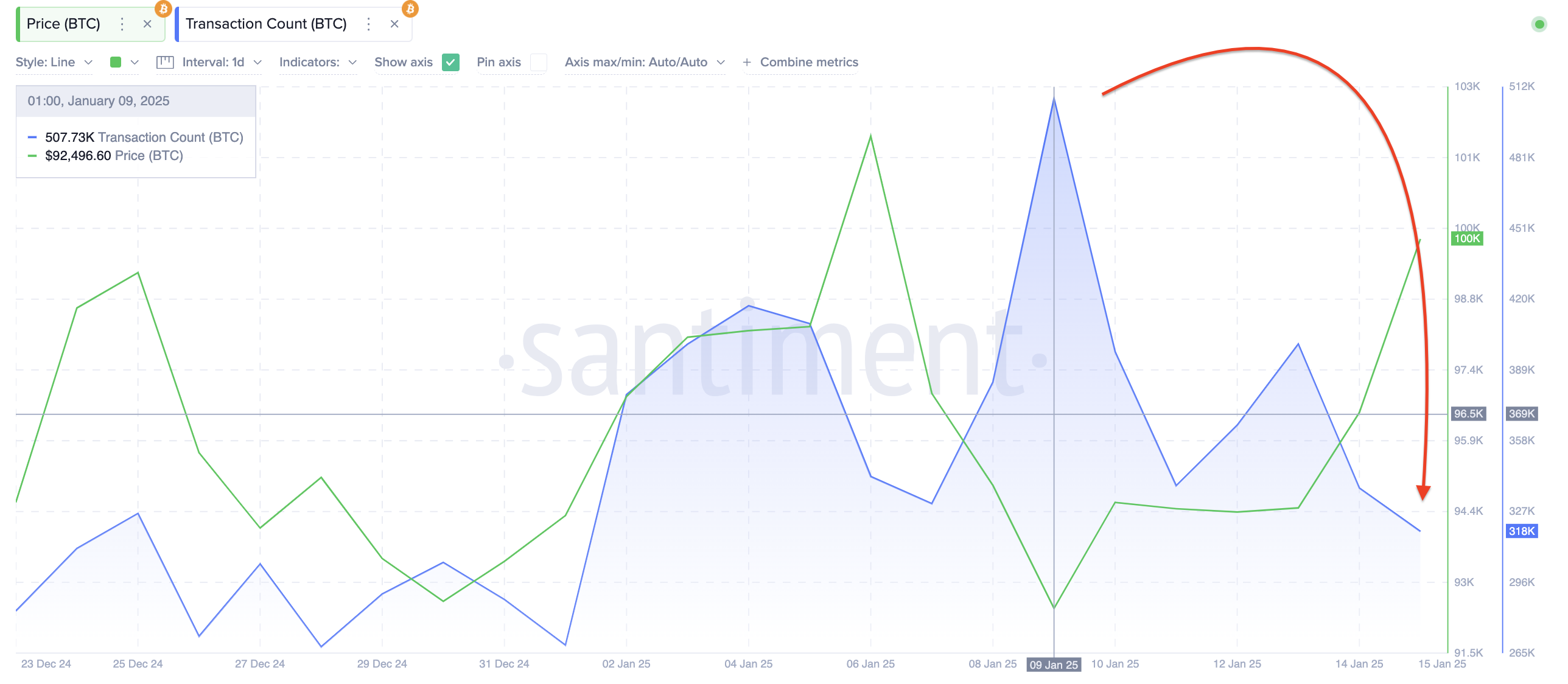Screen dimensions: 1568x684
Task: Click the 318K blue transaction count badge
Action: tap(1521, 531)
